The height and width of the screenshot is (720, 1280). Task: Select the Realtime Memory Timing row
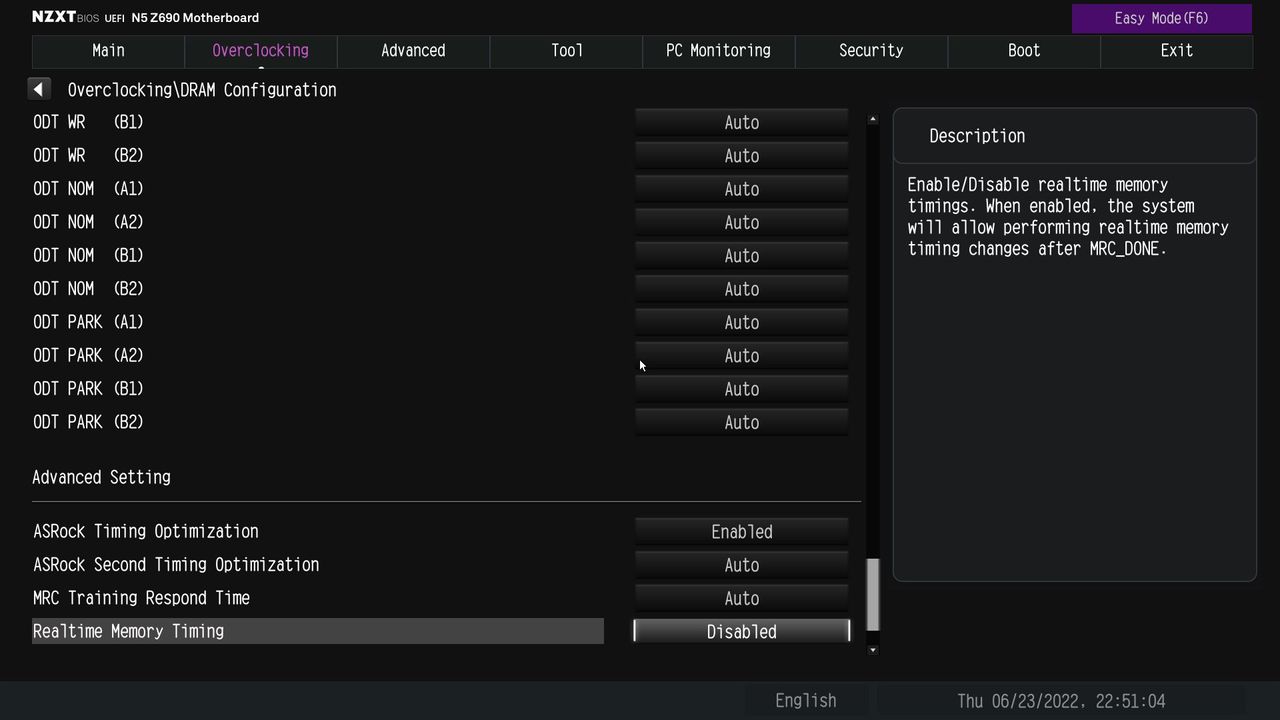[318, 631]
